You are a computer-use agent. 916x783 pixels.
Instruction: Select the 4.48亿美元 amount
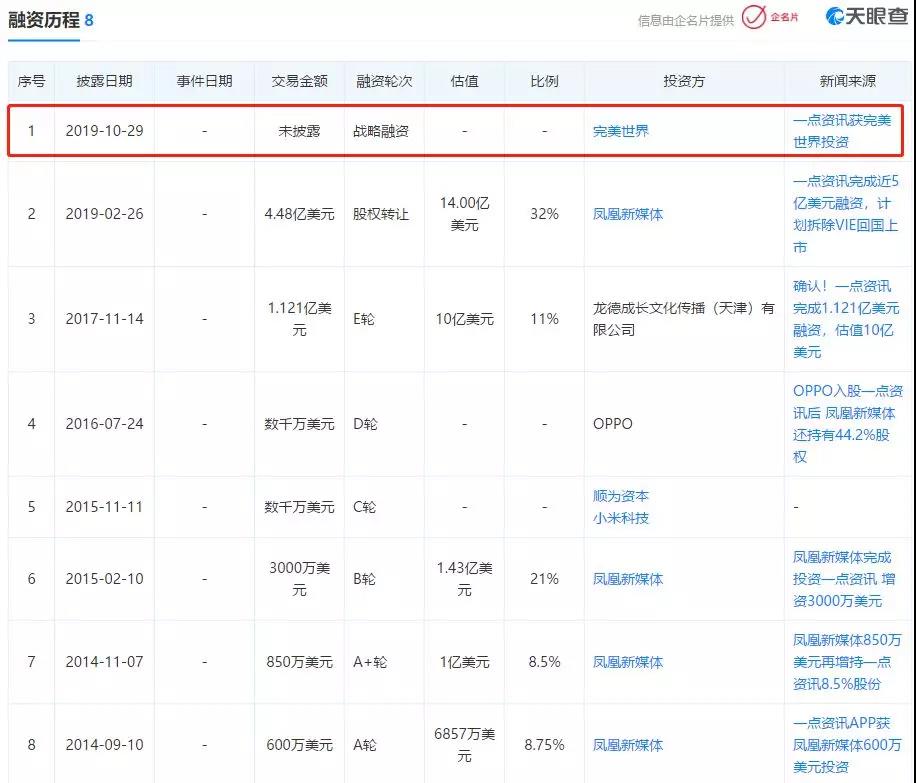[x=299, y=214]
